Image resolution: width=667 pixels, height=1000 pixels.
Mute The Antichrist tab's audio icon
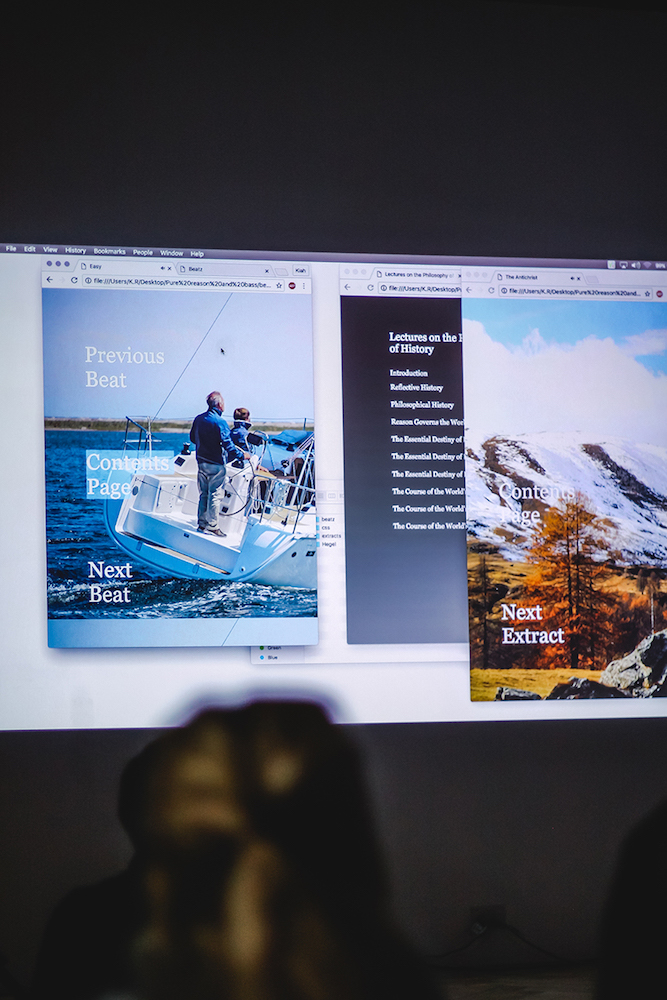(571, 278)
